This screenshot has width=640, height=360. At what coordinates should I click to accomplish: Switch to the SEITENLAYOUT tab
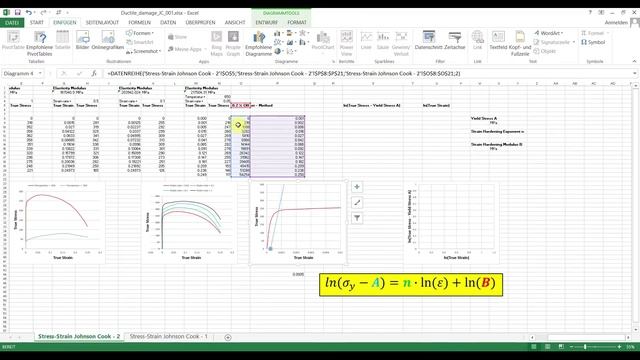pyautogui.click(x=102, y=22)
